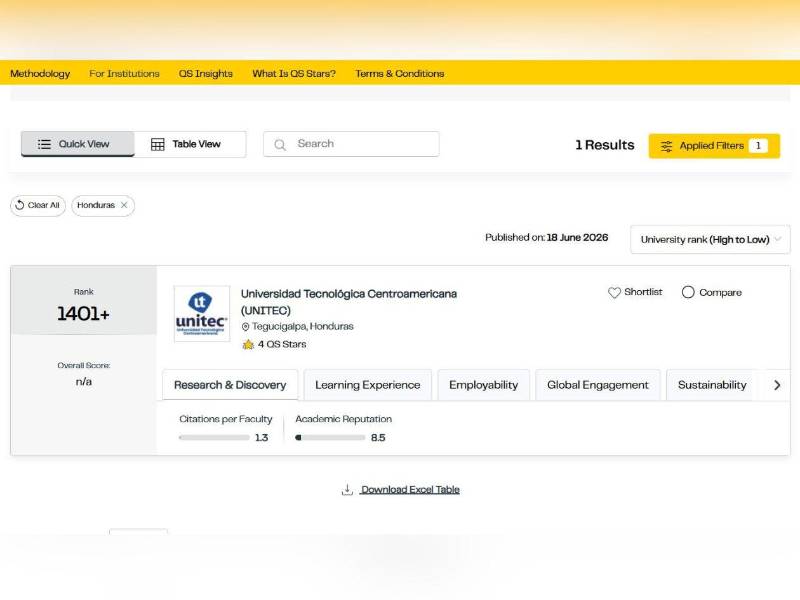
Task: Click the Academic Reputation score bar
Action: (330, 438)
